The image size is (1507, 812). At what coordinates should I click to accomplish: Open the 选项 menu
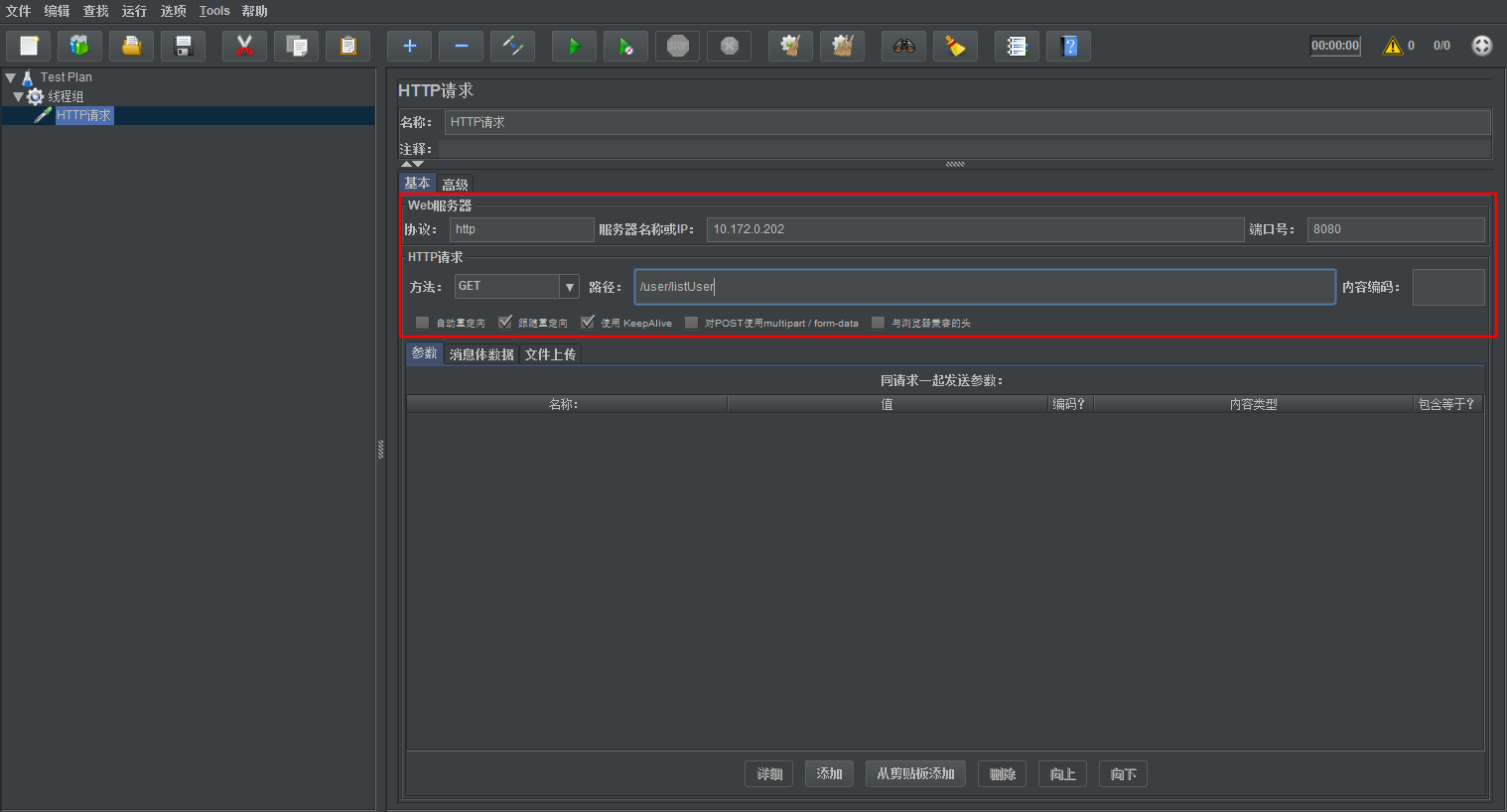[174, 11]
